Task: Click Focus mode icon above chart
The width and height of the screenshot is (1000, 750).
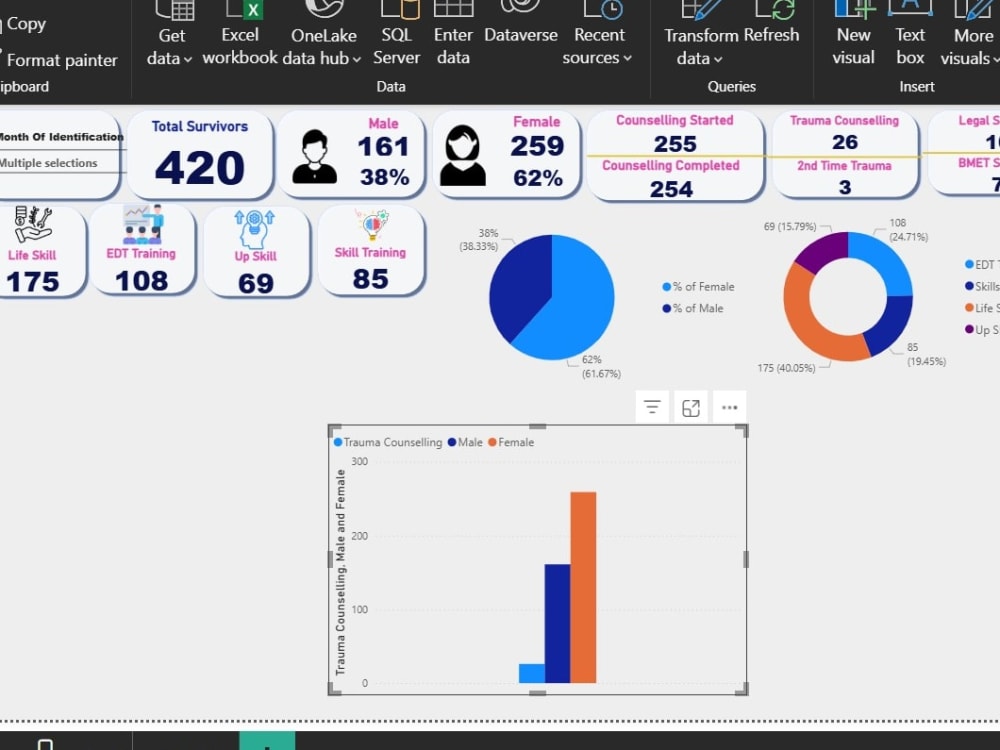Action: (x=691, y=407)
